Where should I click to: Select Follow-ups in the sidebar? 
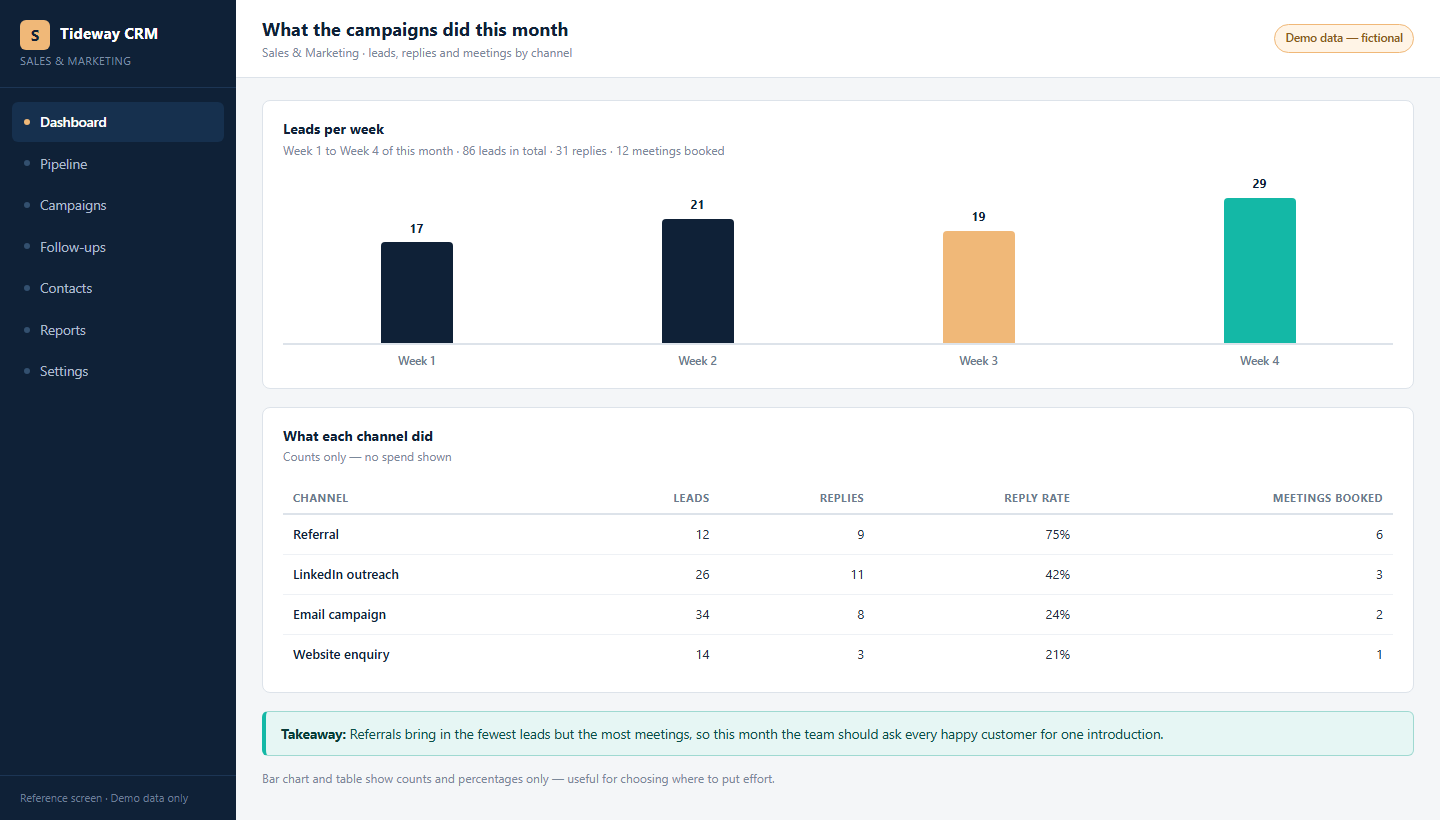pyautogui.click(x=118, y=247)
